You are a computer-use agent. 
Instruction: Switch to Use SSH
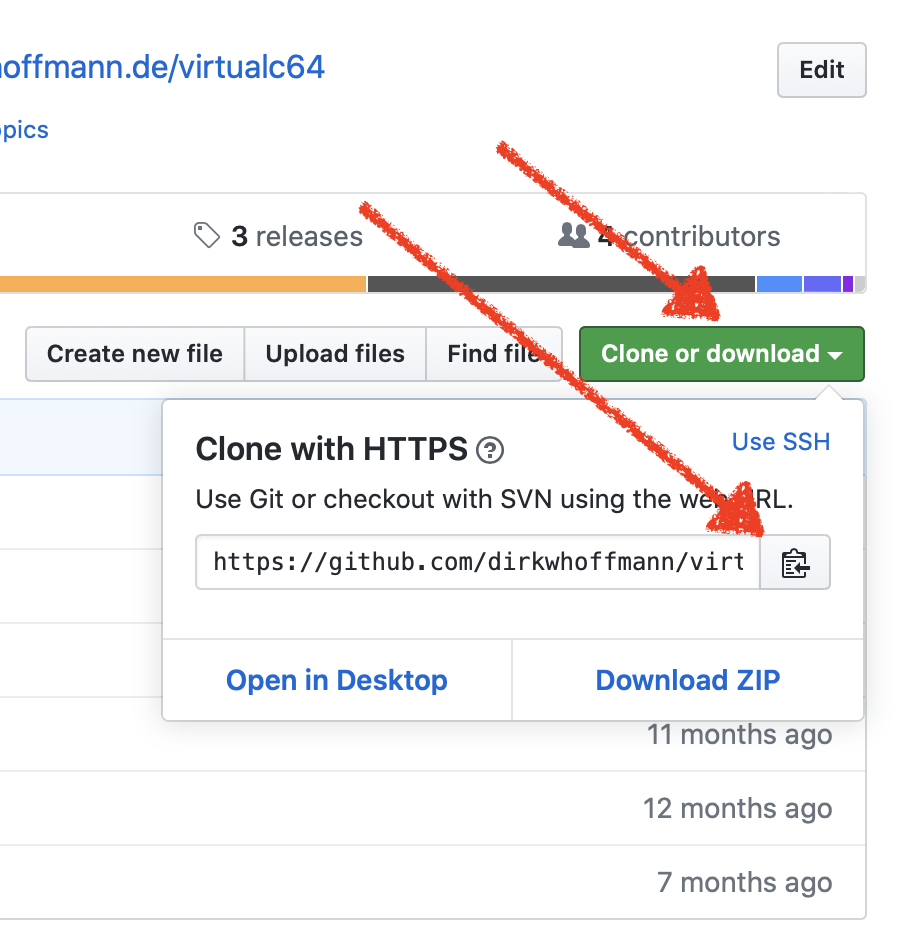[781, 442]
